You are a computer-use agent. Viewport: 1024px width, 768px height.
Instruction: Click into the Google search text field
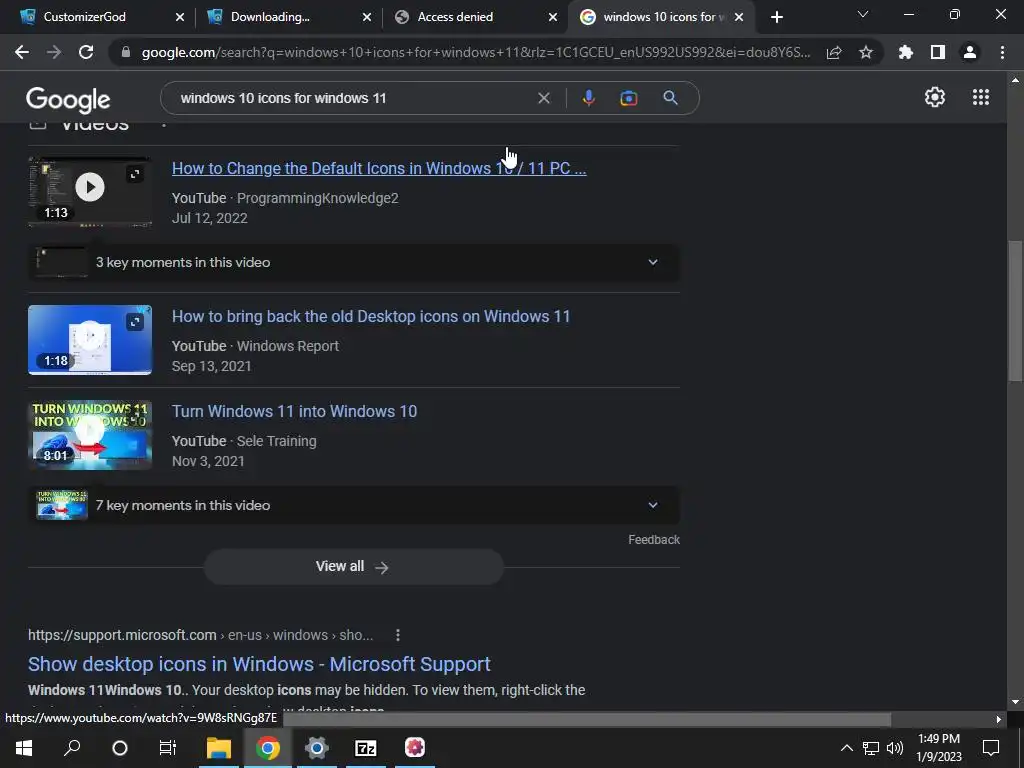click(x=353, y=98)
